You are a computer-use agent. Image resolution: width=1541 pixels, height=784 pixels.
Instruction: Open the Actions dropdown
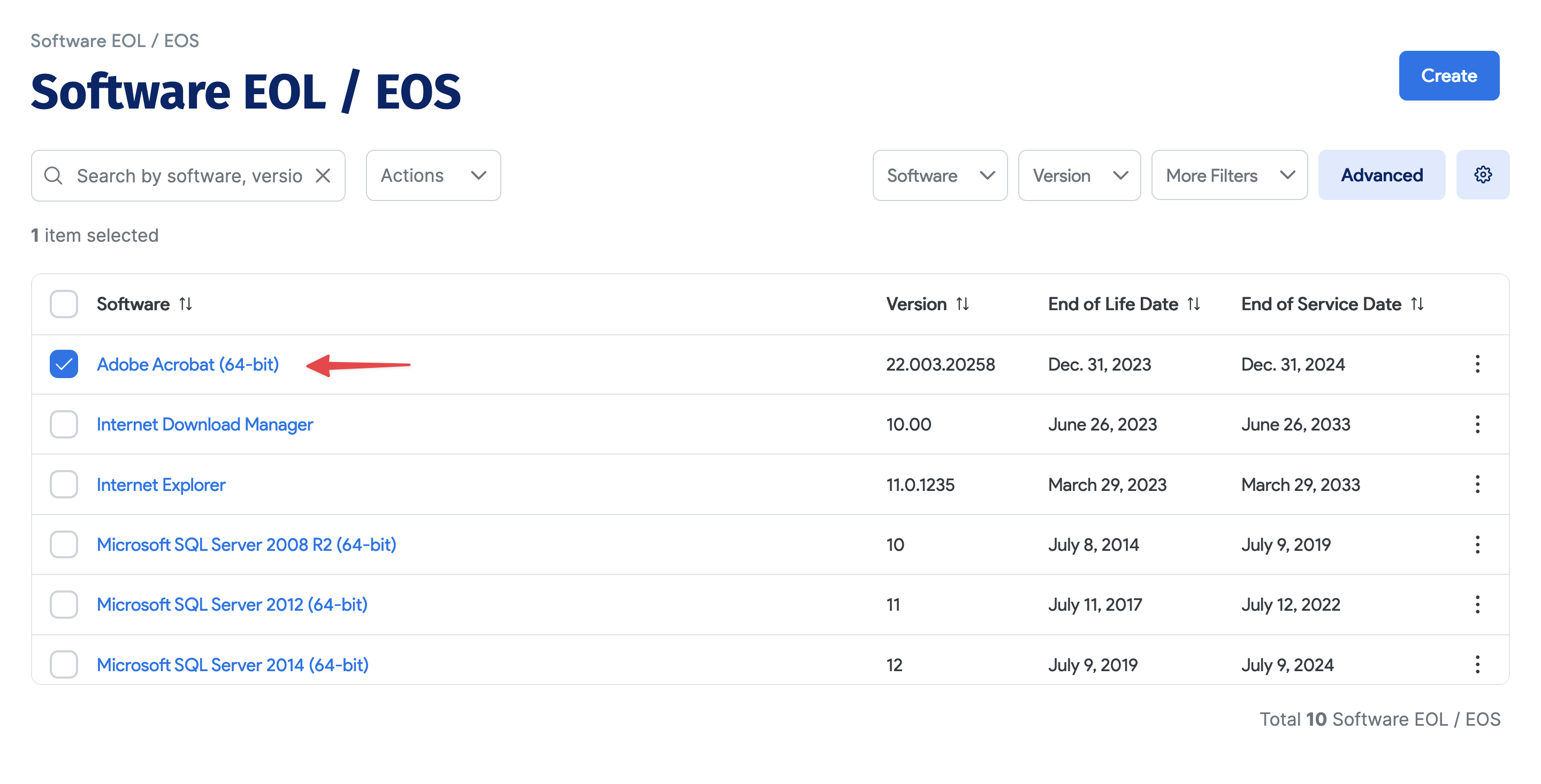(x=433, y=175)
